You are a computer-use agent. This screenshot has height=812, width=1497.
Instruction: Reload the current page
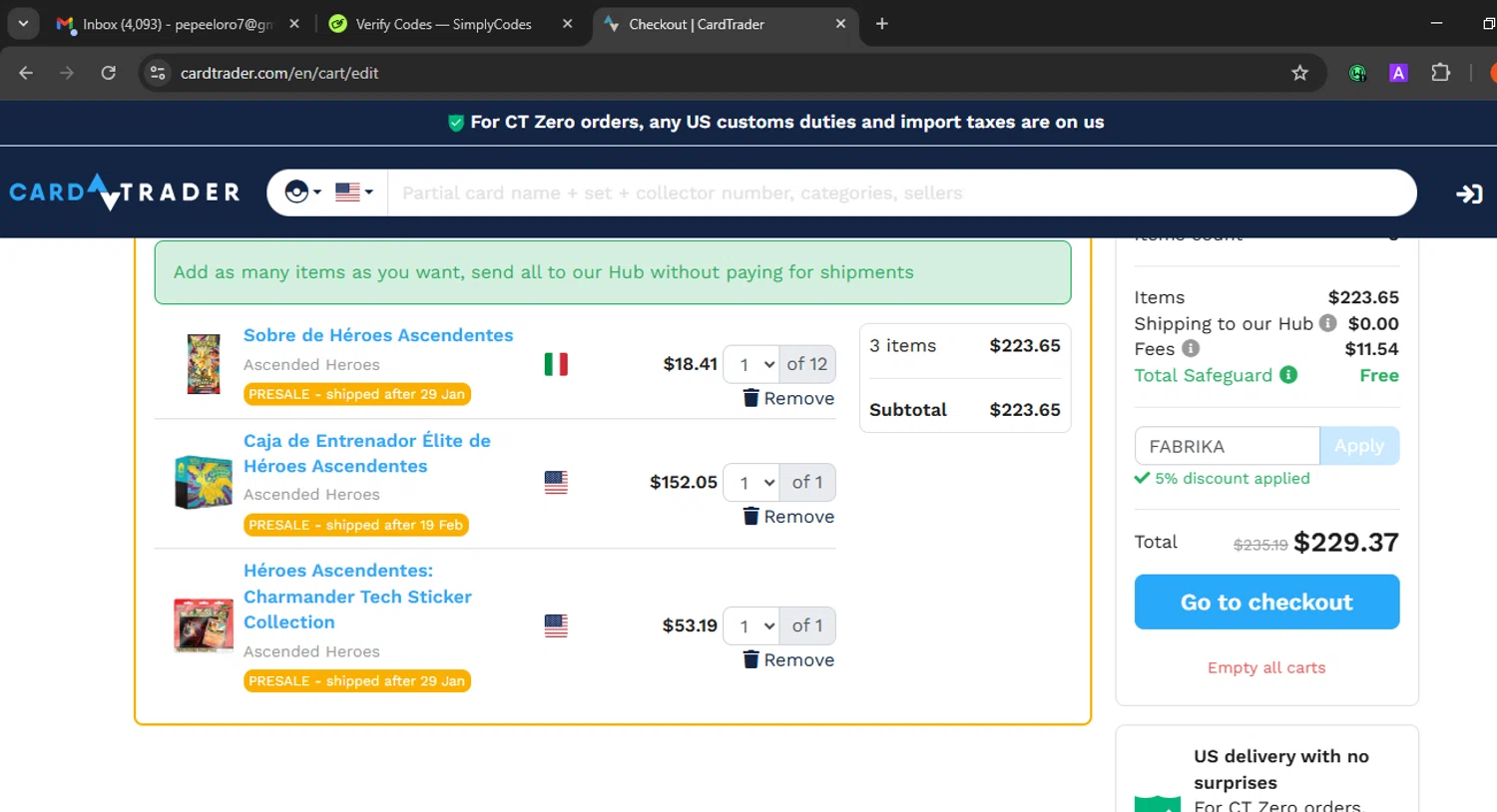click(109, 73)
